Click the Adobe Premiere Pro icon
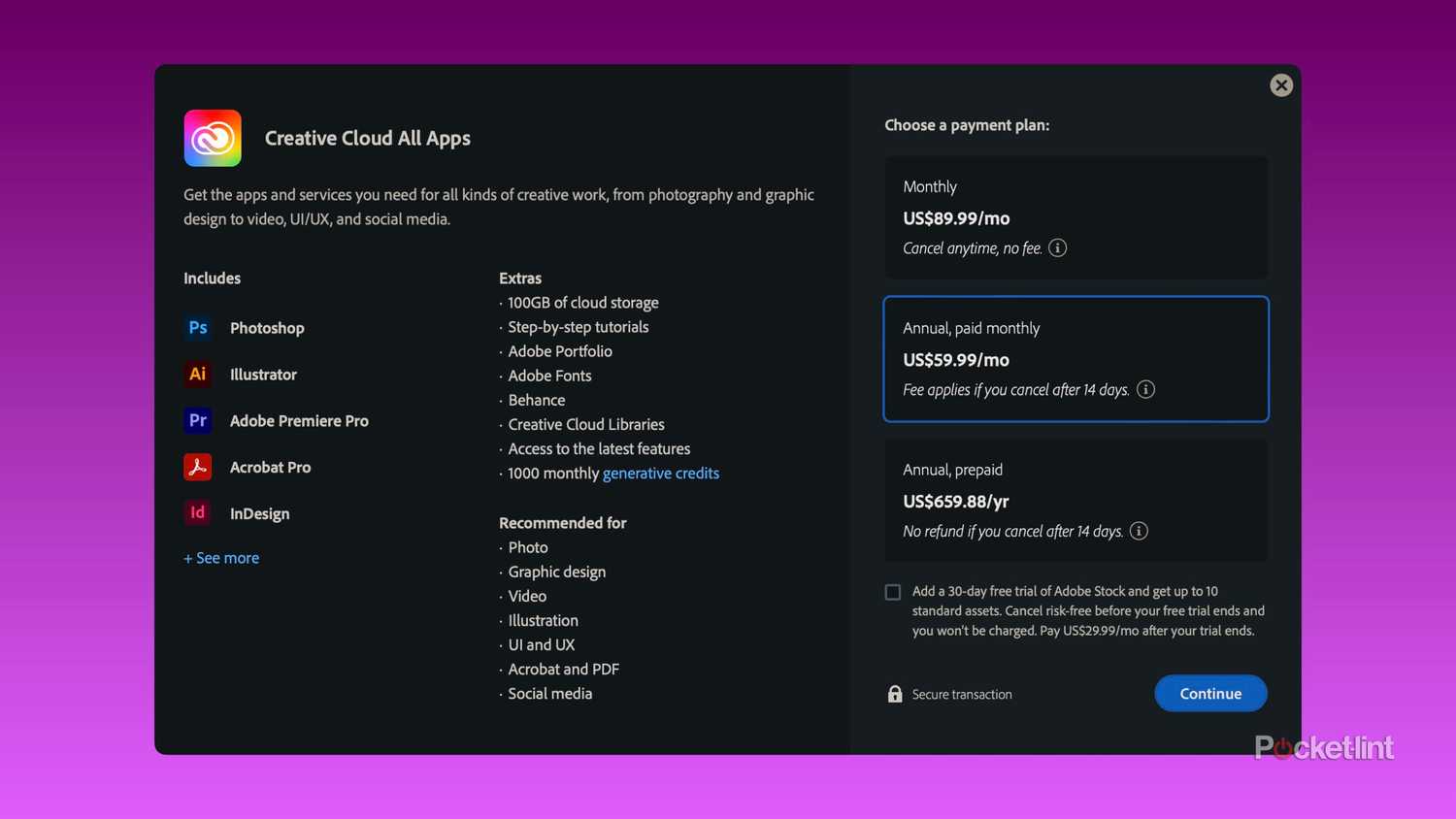The width and height of the screenshot is (1456, 819). coord(197,420)
